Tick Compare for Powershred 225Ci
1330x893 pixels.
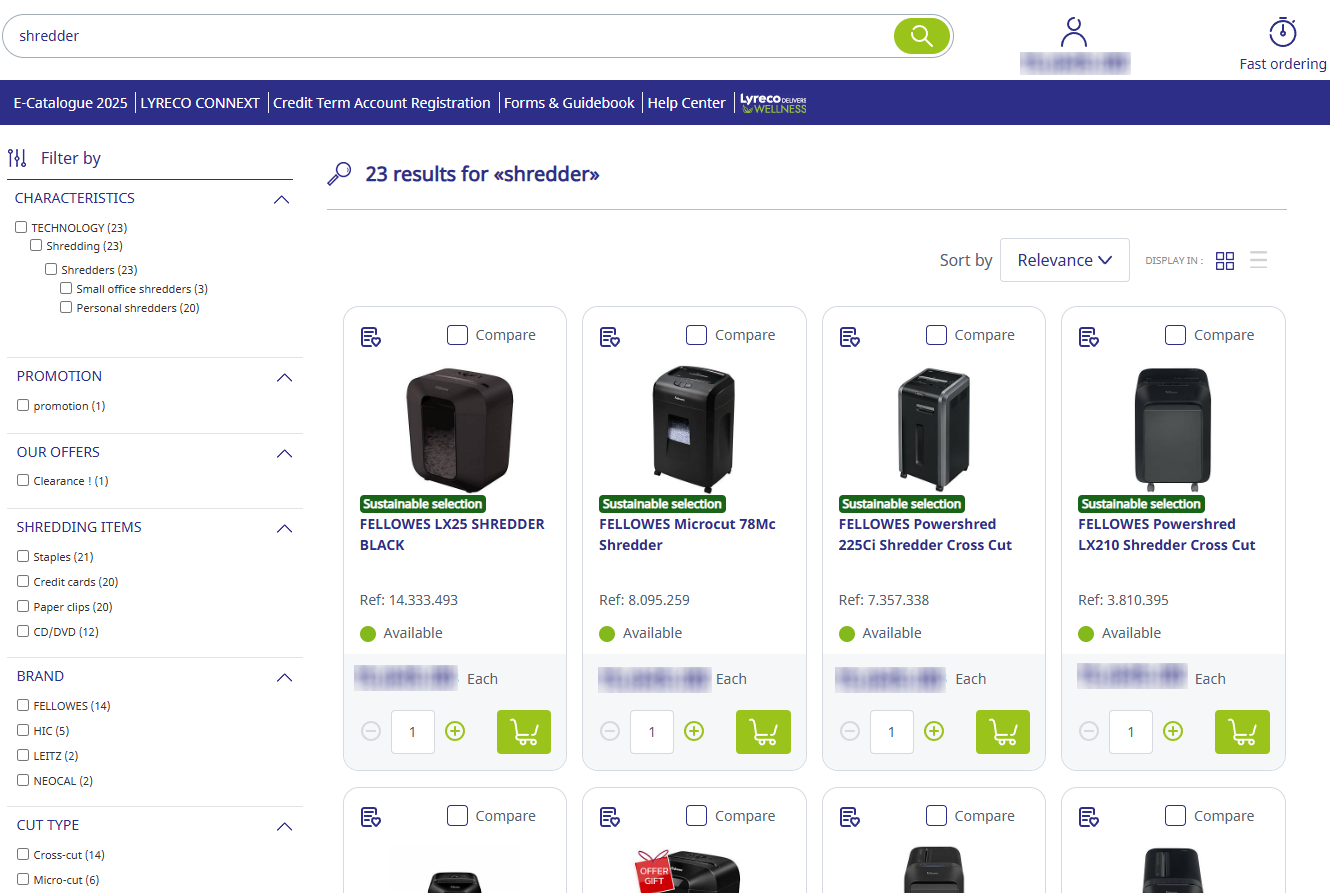coord(936,335)
